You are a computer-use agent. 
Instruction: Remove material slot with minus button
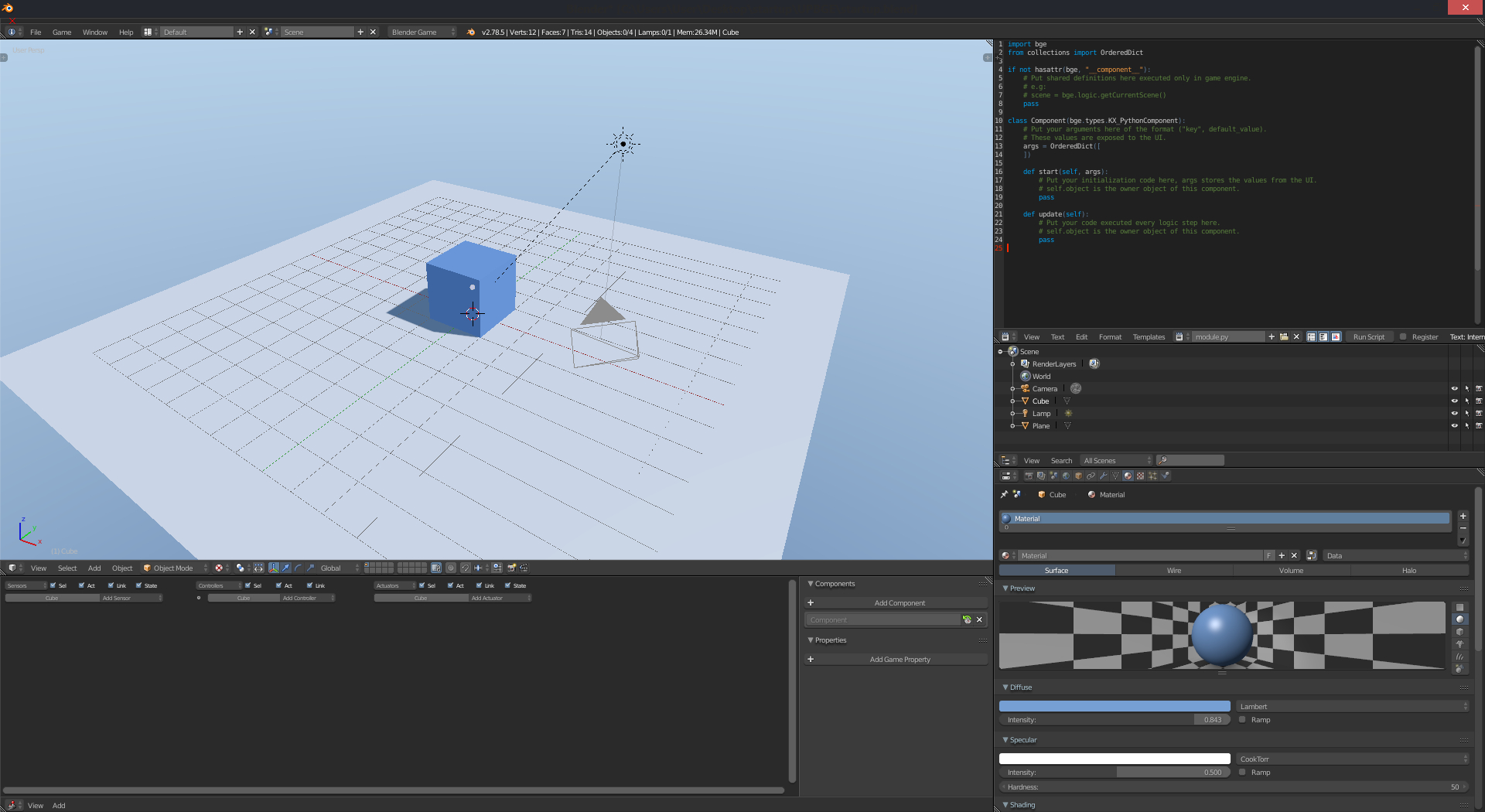1463,528
